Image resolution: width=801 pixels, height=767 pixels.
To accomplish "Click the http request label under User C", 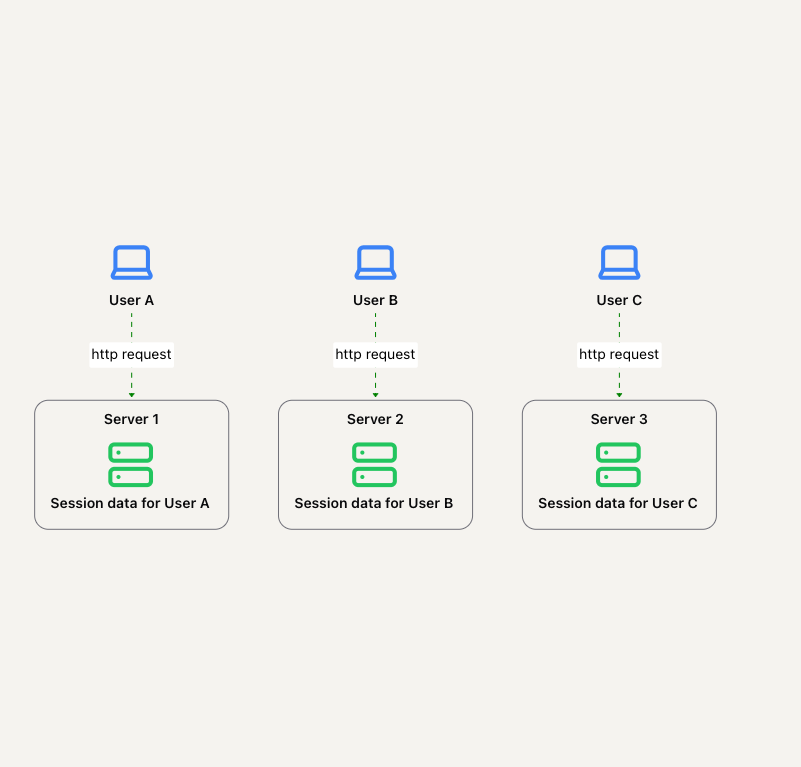I will click(619, 354).
